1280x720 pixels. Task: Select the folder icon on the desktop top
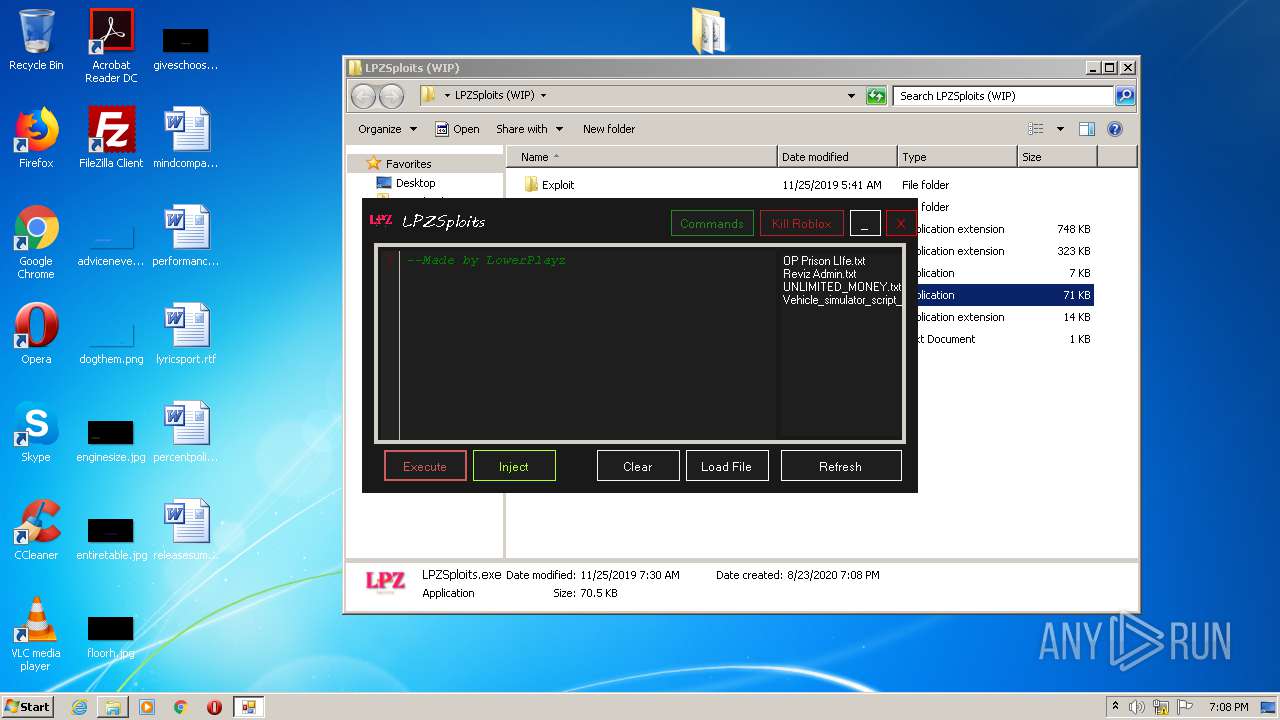pos(708,30)
